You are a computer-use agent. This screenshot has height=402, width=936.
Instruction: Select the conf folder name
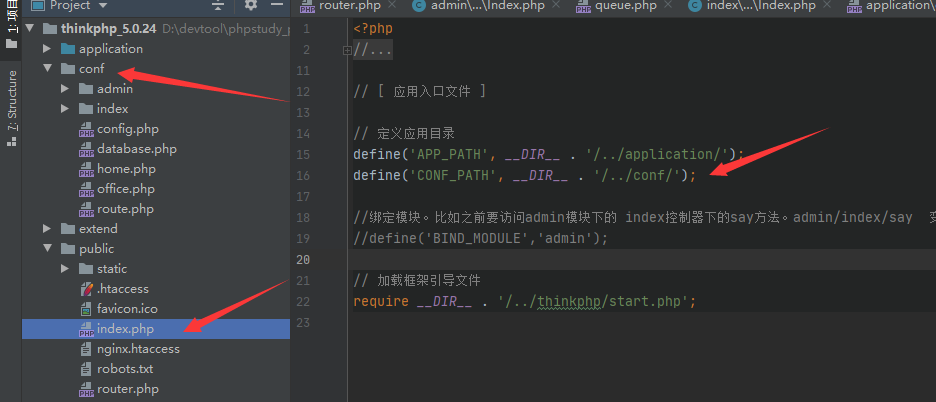point(91,69)
